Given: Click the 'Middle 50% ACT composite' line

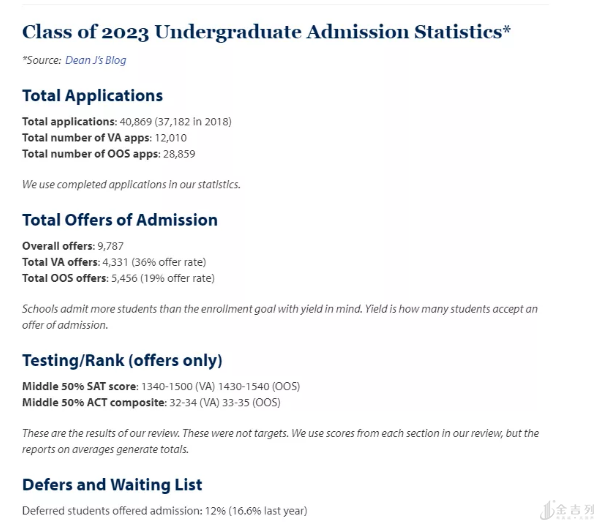Looking at the screenshot, I should coord(151,402).
